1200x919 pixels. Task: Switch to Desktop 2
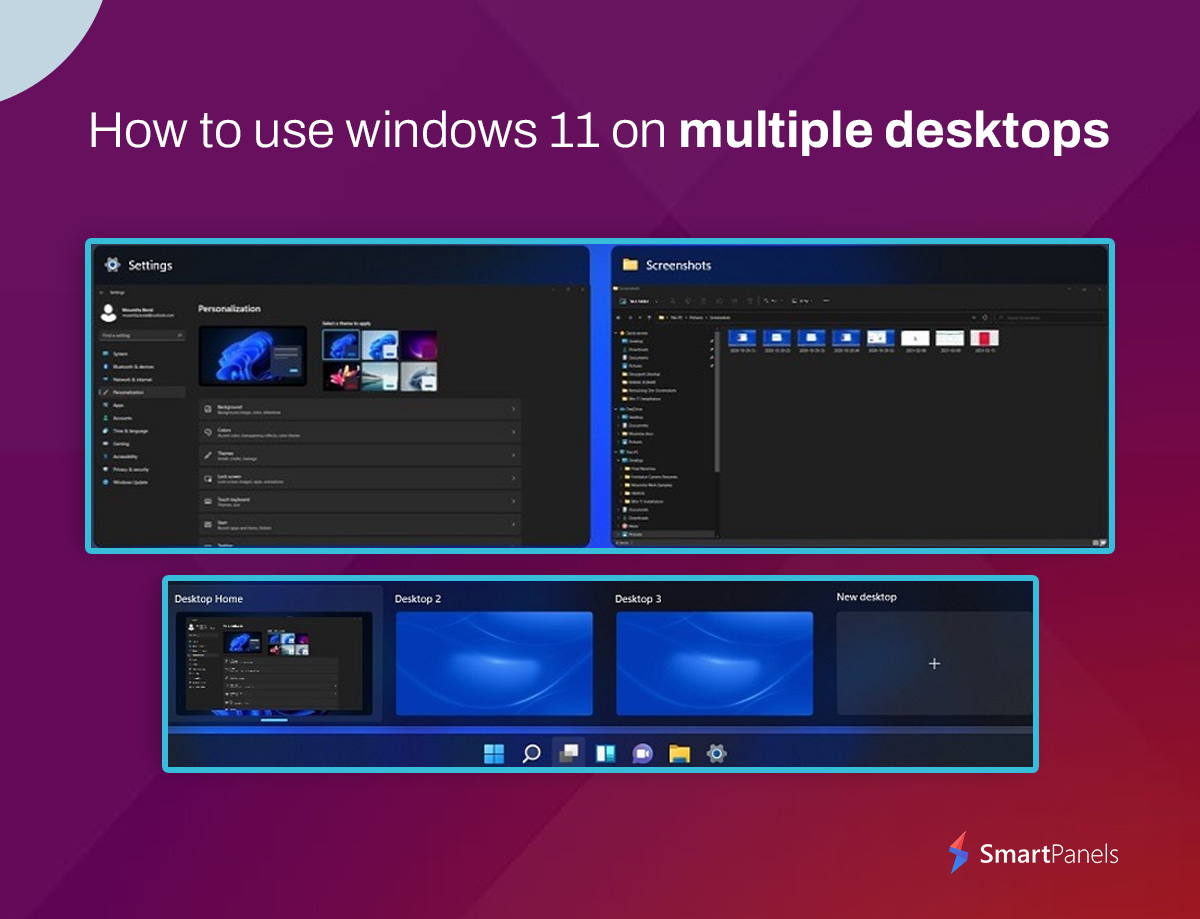coord(494,663)
